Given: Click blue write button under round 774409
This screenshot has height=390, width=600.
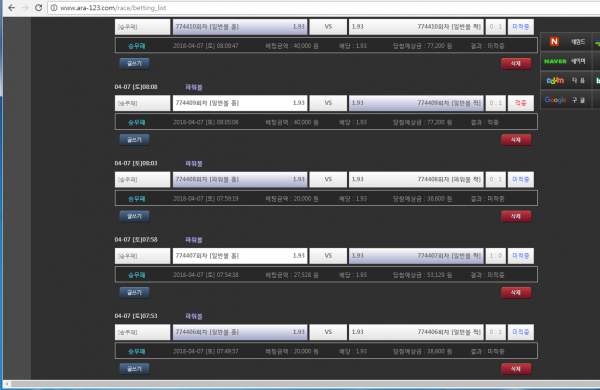Looking at the screenshot, I should point(134,140).
